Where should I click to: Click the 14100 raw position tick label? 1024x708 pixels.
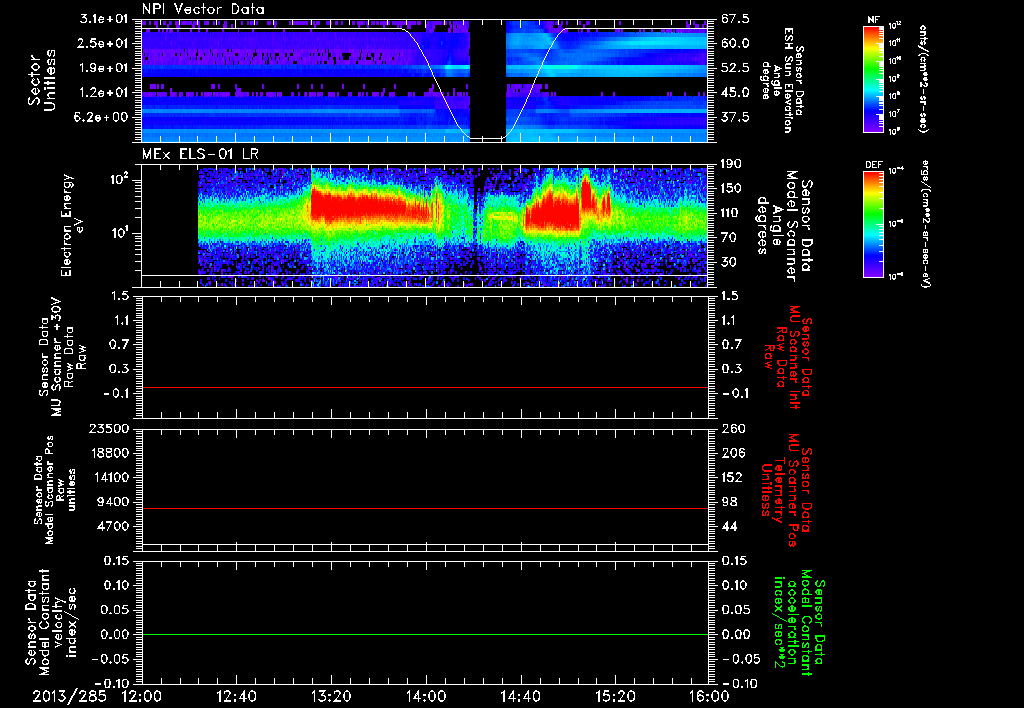tap(110, 477)
